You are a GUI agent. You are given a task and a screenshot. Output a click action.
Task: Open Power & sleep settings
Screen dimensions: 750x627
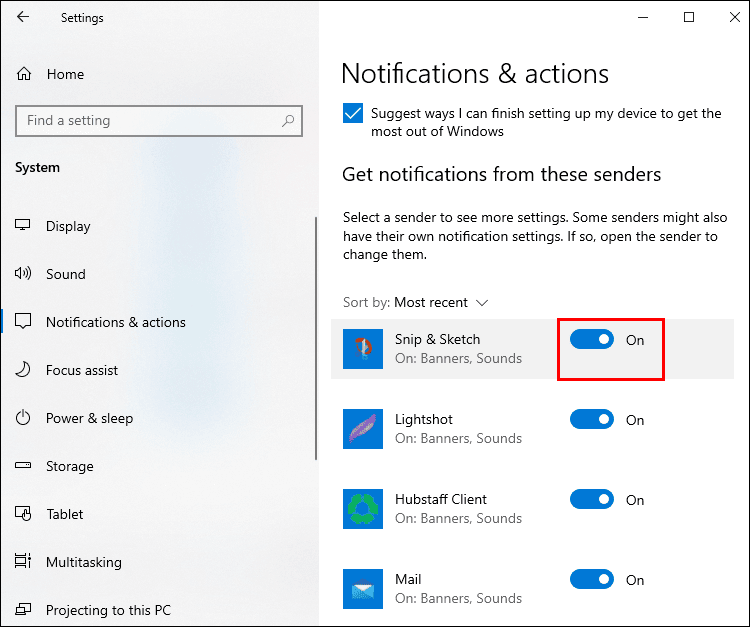[89, 418]
